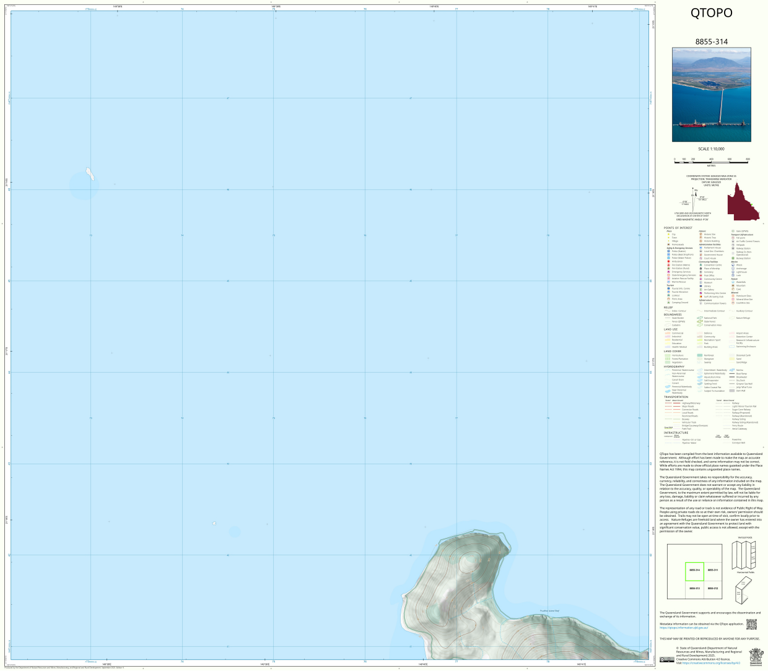
Task: Click the Library symbol in the legend
Action: coord(701,286)
